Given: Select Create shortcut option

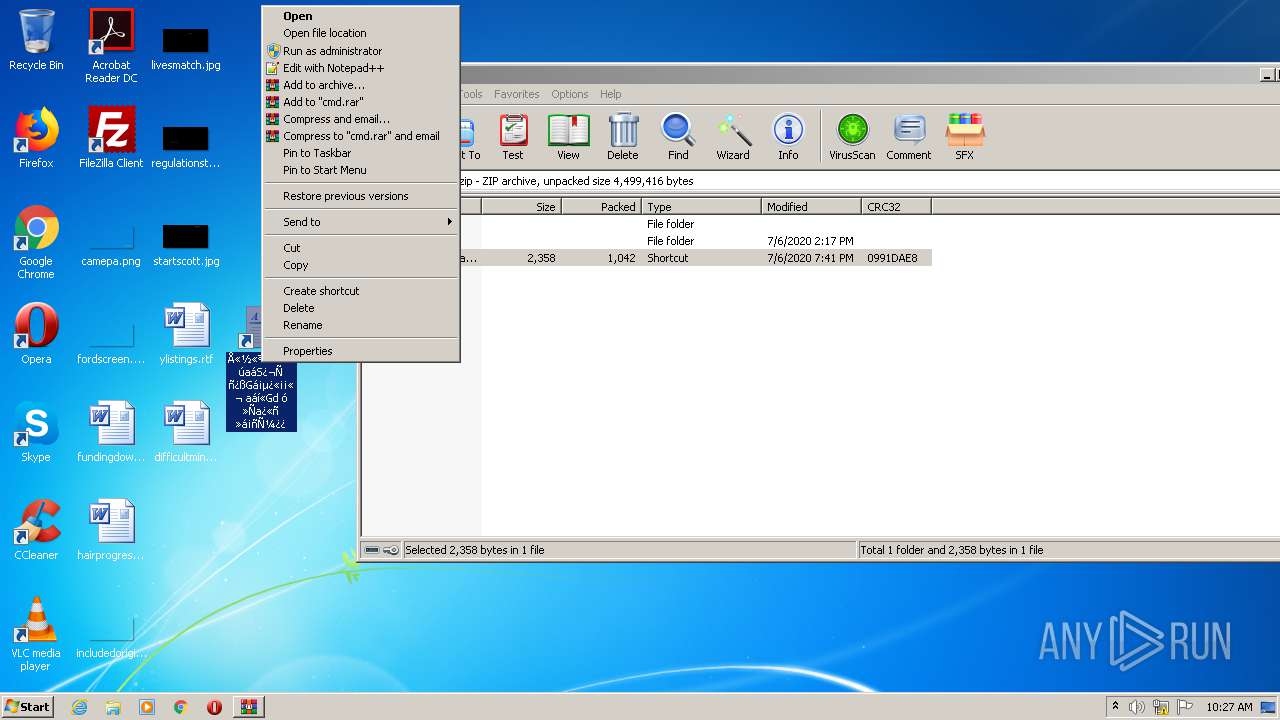Looking at the screenshot, I should (360, 291).
